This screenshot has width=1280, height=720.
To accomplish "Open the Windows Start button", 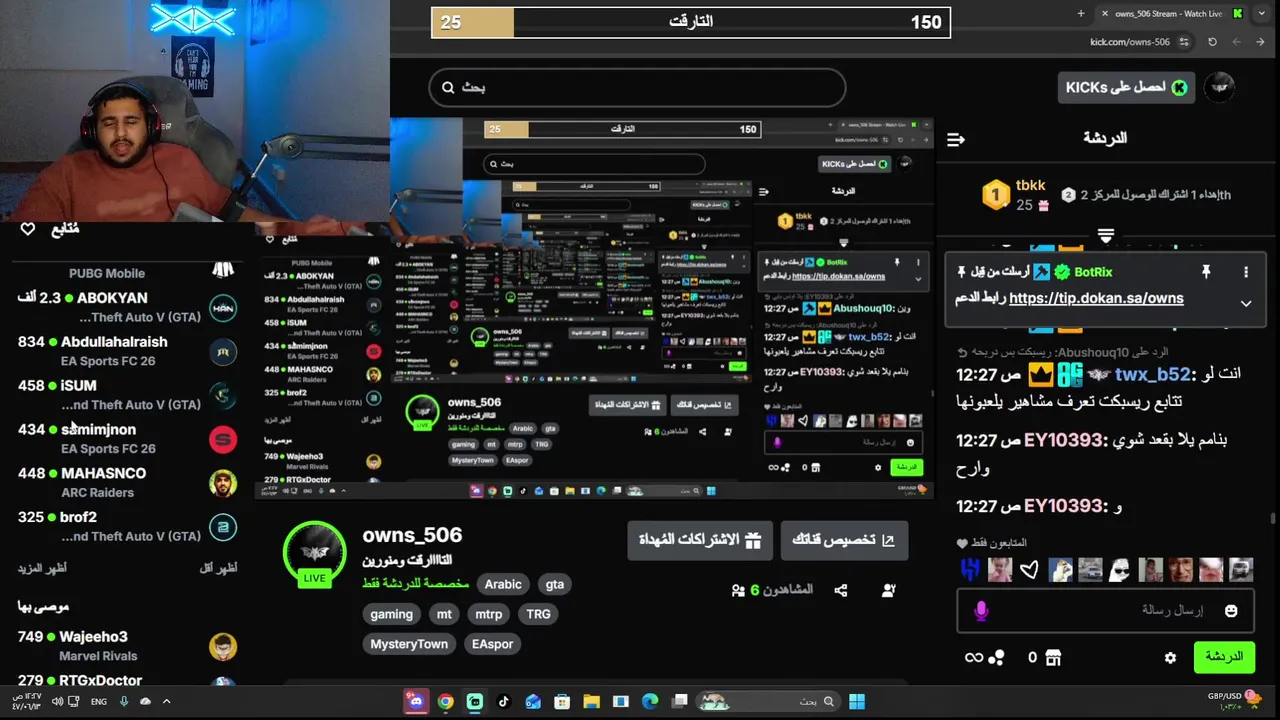I will click(857, 701).
